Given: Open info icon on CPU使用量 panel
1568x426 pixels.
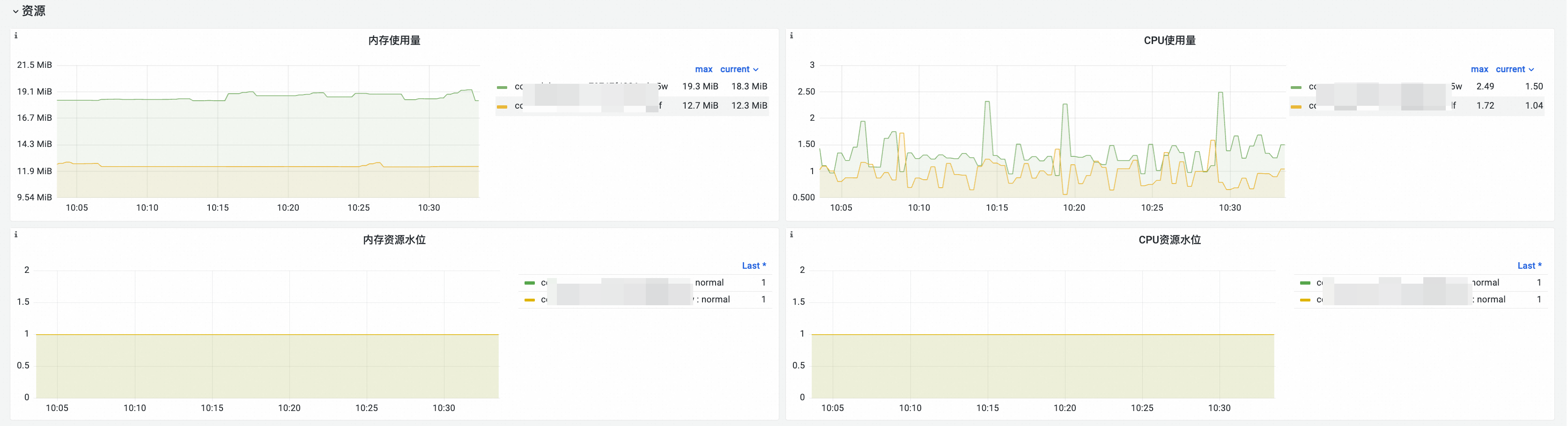Looking at the screenshot, I should (x=791, y=36).
